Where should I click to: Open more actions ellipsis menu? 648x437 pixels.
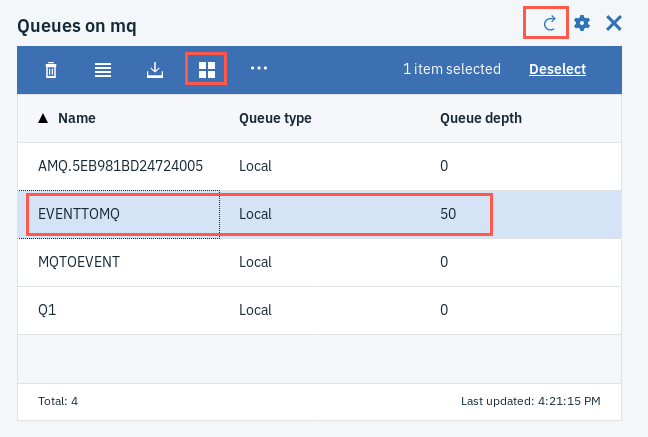[x=259, y=68]
